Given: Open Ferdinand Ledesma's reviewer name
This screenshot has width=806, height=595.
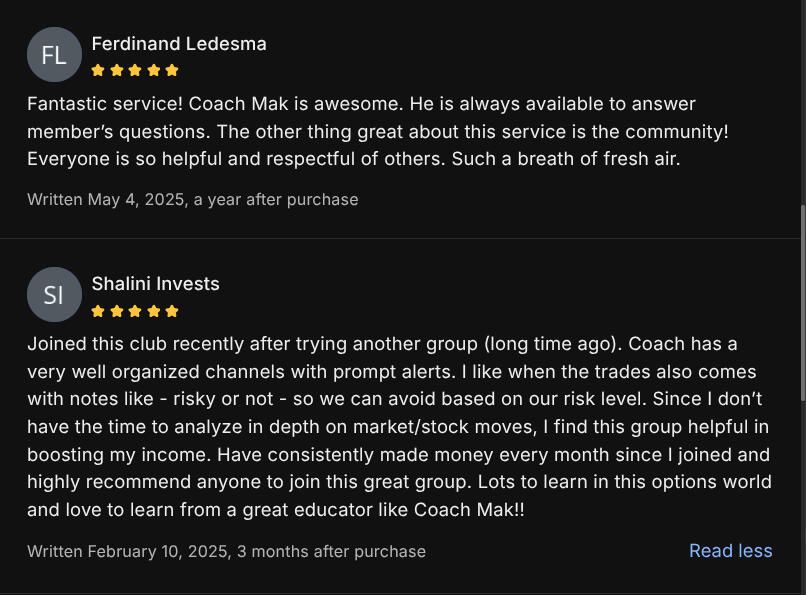Looking at the screenshot, I should click(179, 44).
